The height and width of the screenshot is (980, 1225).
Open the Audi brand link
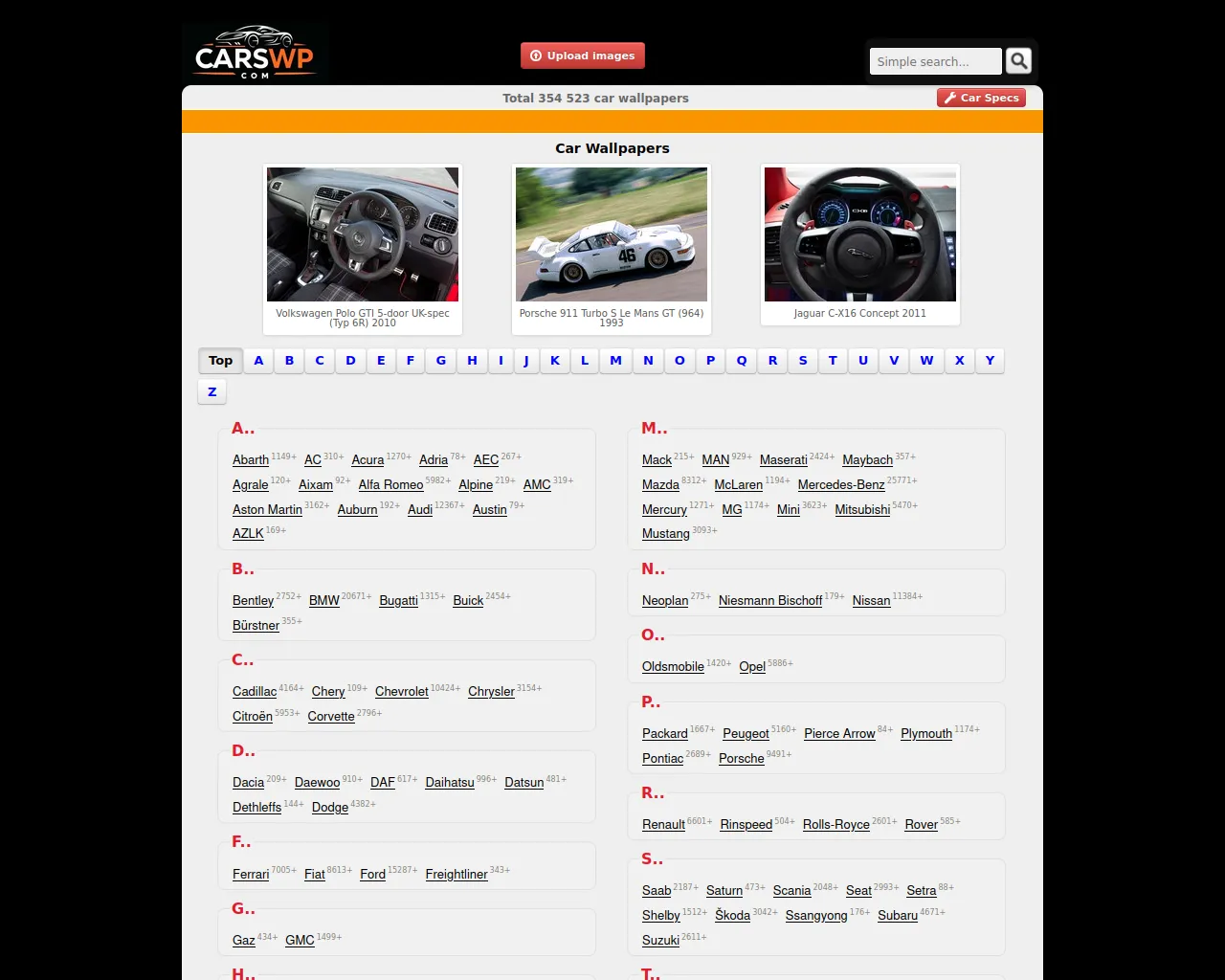[420, 510]
